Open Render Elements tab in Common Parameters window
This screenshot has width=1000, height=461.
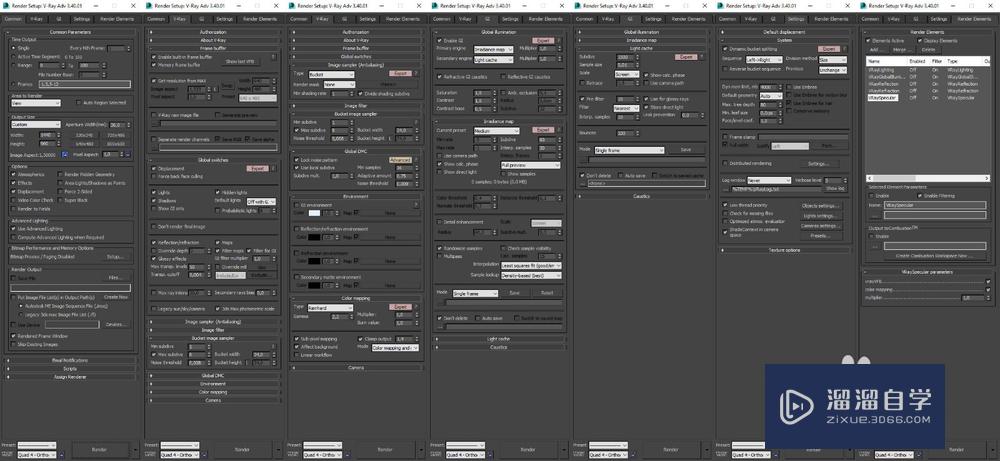117,19
